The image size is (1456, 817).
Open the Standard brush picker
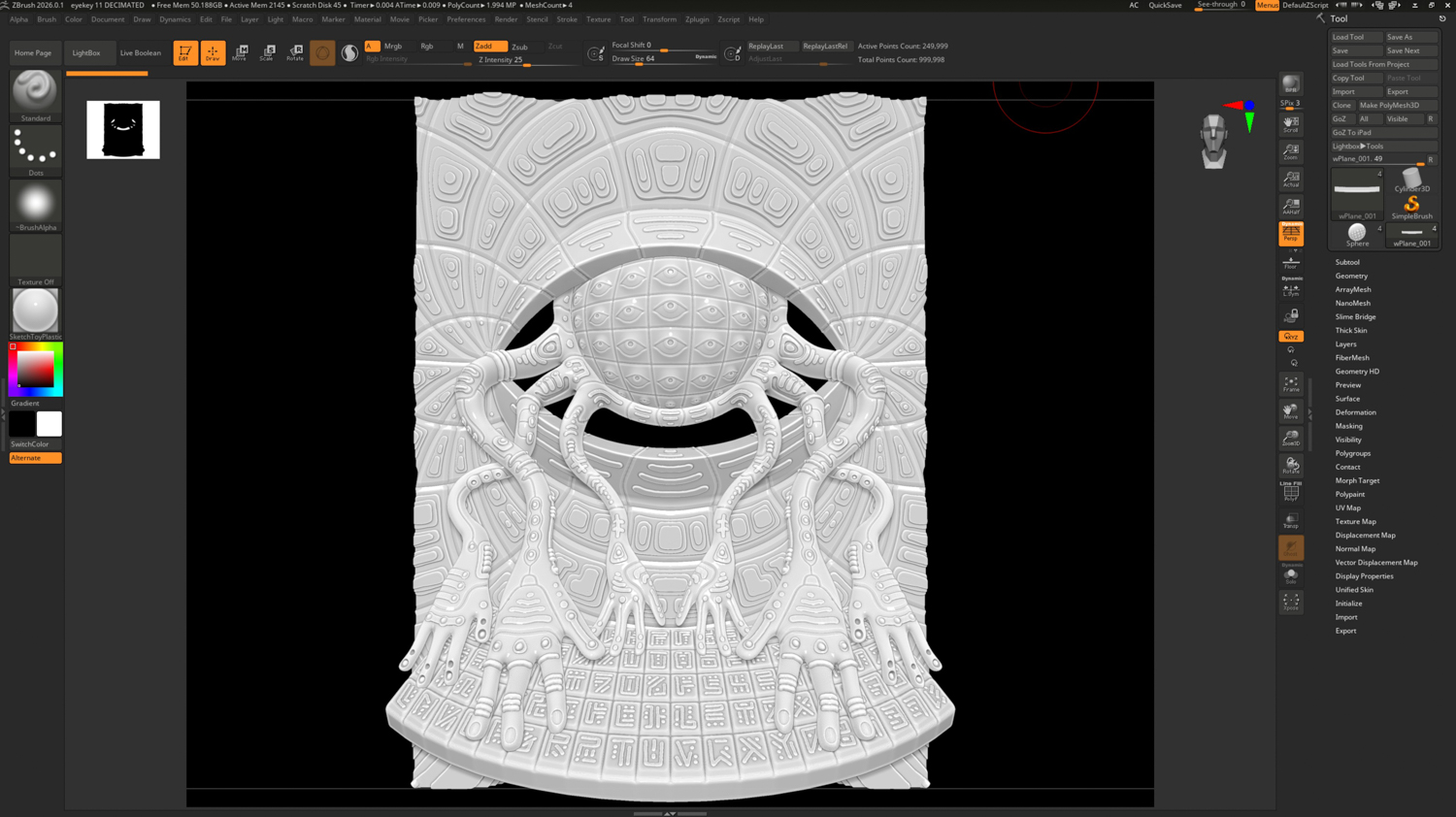point(36,95)
